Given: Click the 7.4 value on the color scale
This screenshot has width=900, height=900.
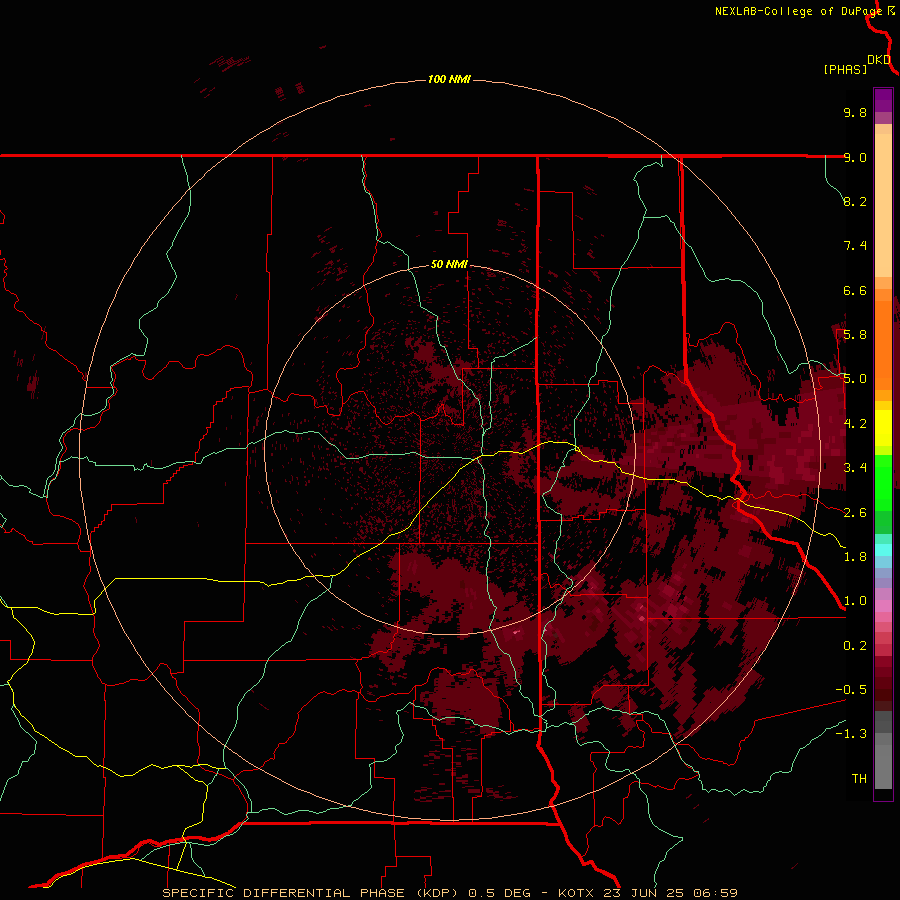Looking at the screenshot, I should click(x=855, y=246).
